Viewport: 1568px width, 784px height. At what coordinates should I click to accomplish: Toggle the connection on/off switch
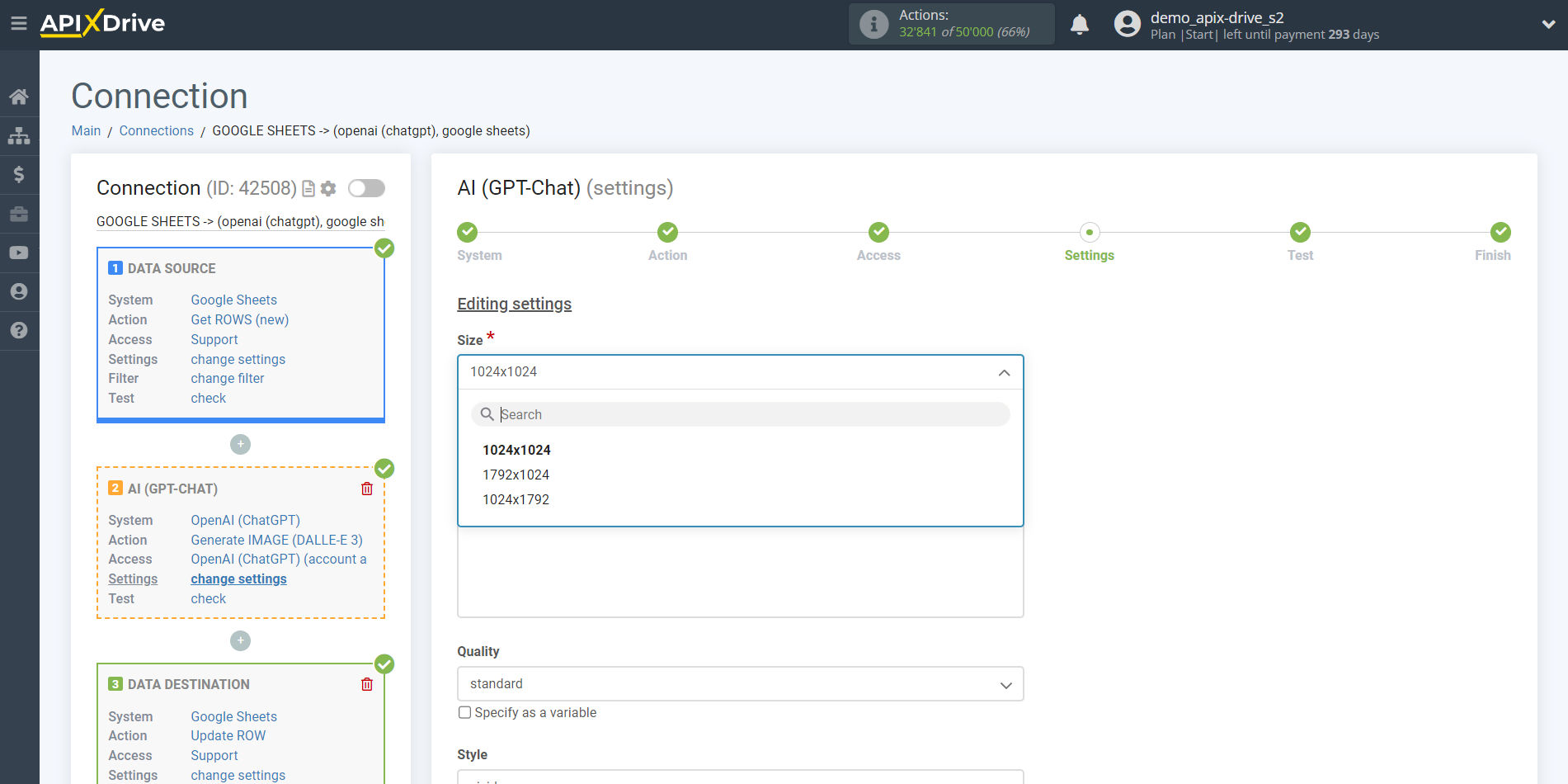[366, 188]
